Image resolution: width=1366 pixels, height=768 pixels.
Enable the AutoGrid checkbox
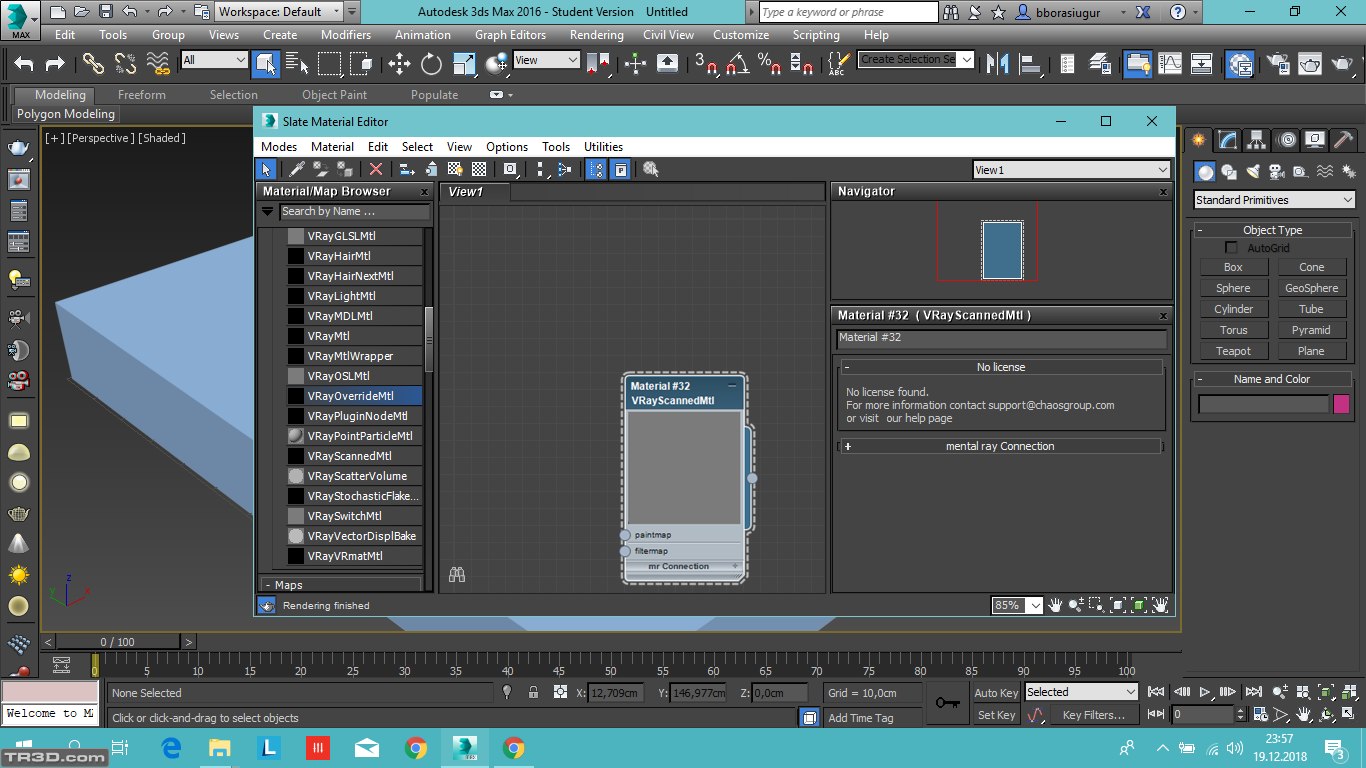pyautogui.click(x=1232, y=248)
